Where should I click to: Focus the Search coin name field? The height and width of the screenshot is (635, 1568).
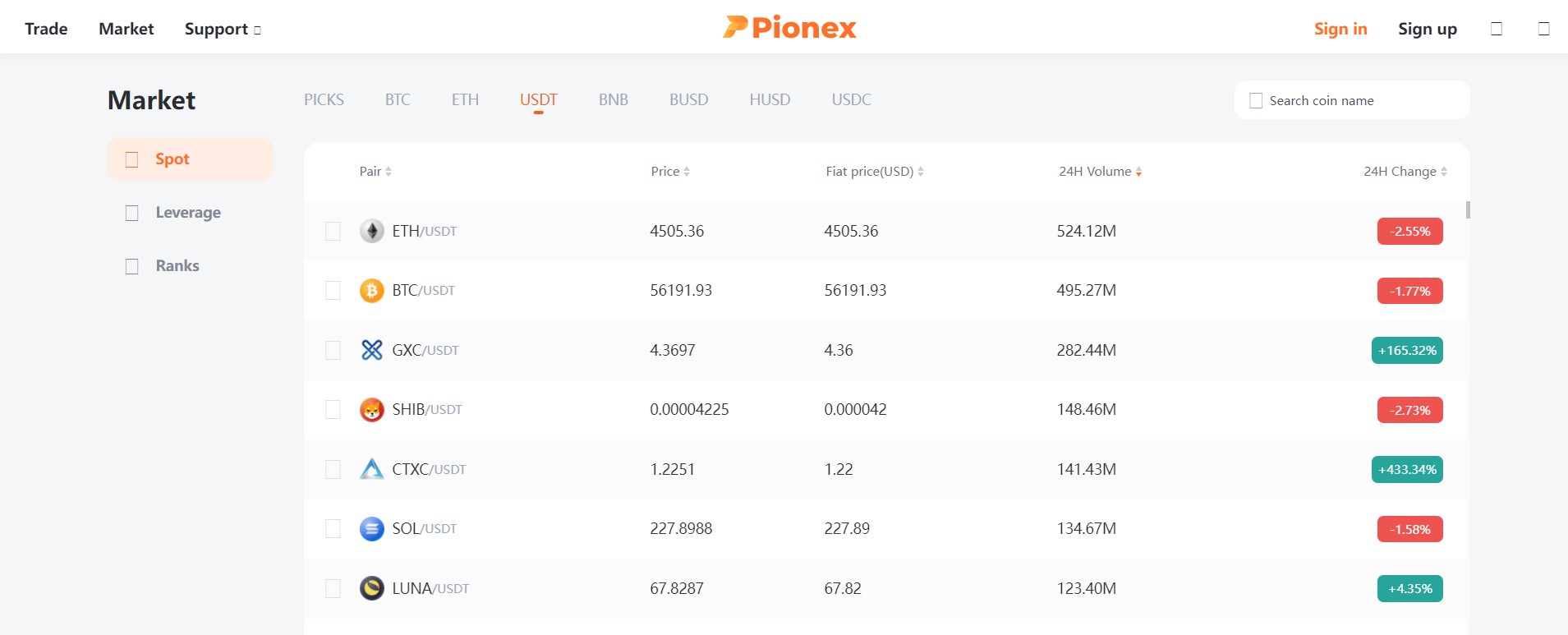point(1352,100)
